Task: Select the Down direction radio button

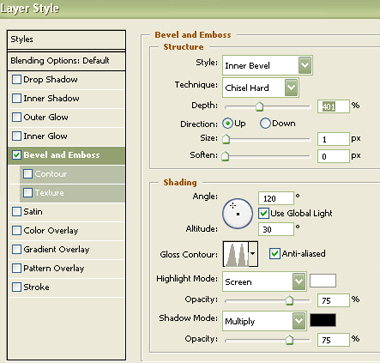Action: coord(265,124)
